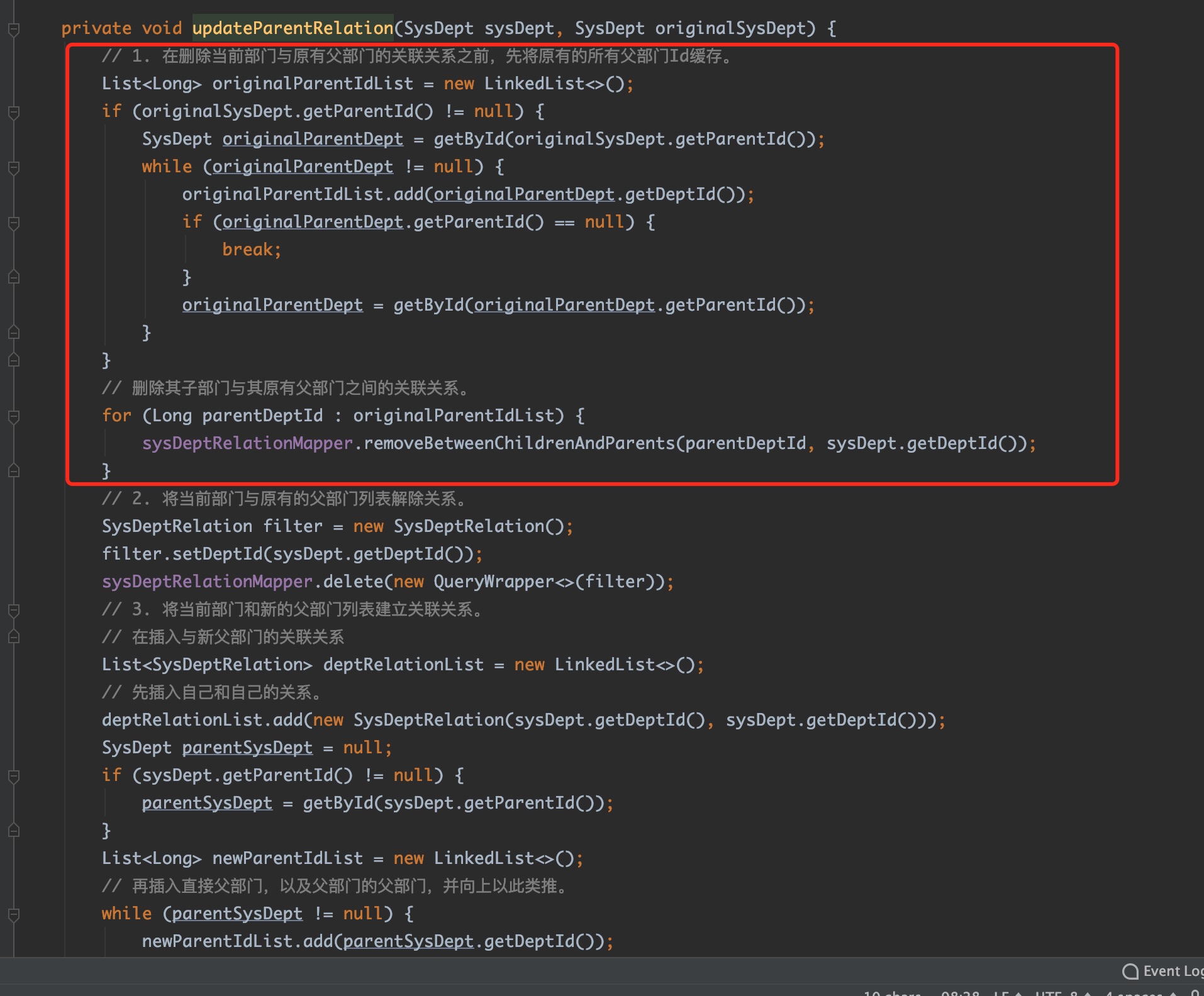Place cursor on 'originalParentIdList' declaration

pyautogui.click(x=313, y=84)
